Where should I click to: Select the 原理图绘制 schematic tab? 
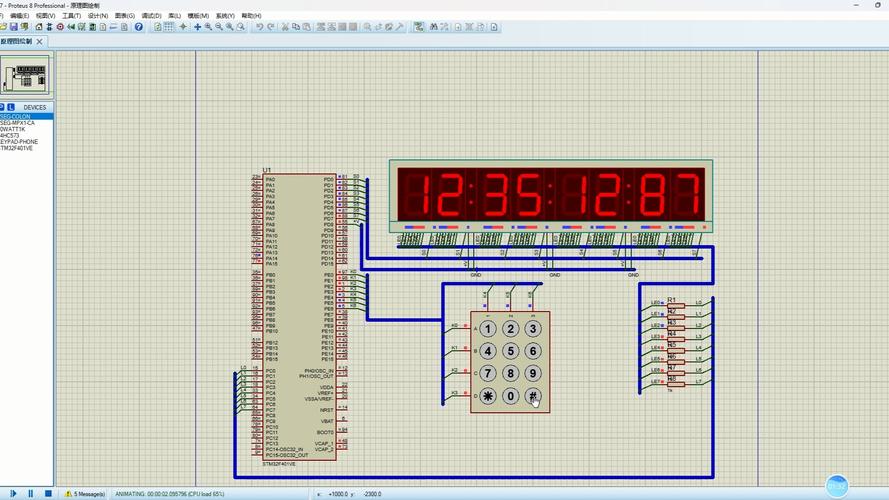coord(16,41)
